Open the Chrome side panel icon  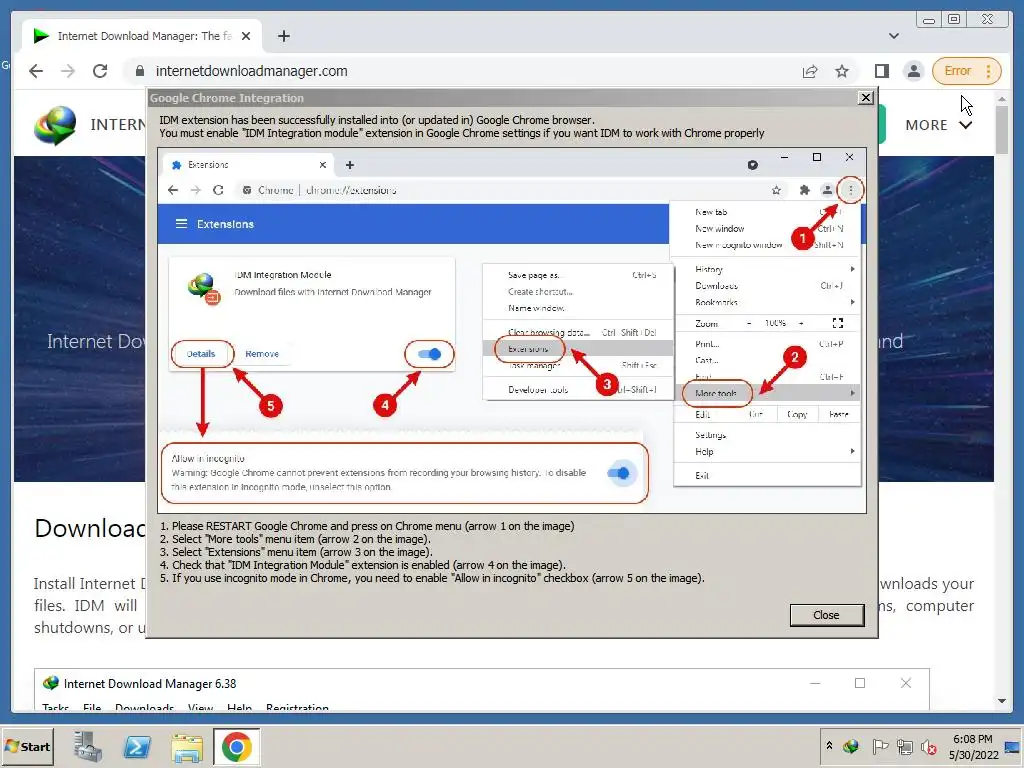pos(882,71)
